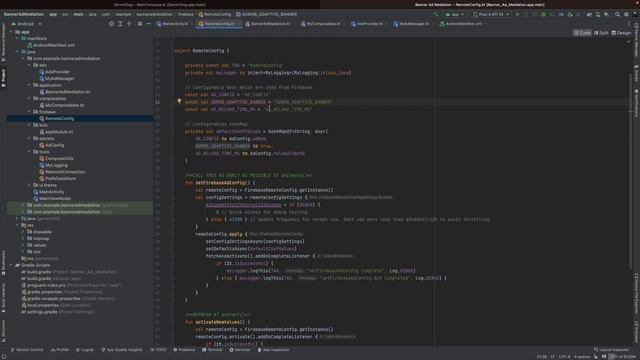Collapse the ads package
640x360 pixels.
click(x=29, y=65)
